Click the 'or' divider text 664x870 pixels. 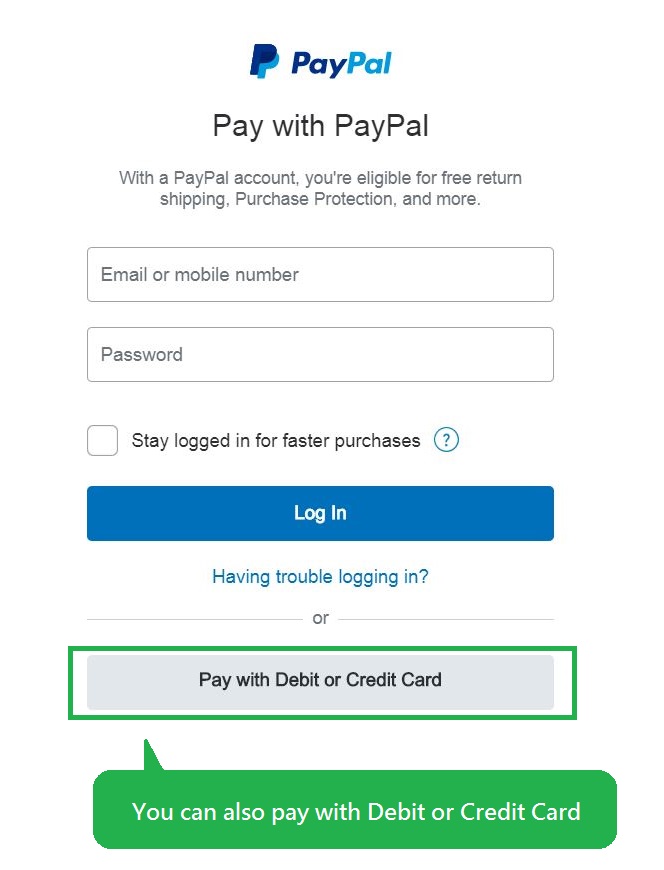click(x=321, y=618)
